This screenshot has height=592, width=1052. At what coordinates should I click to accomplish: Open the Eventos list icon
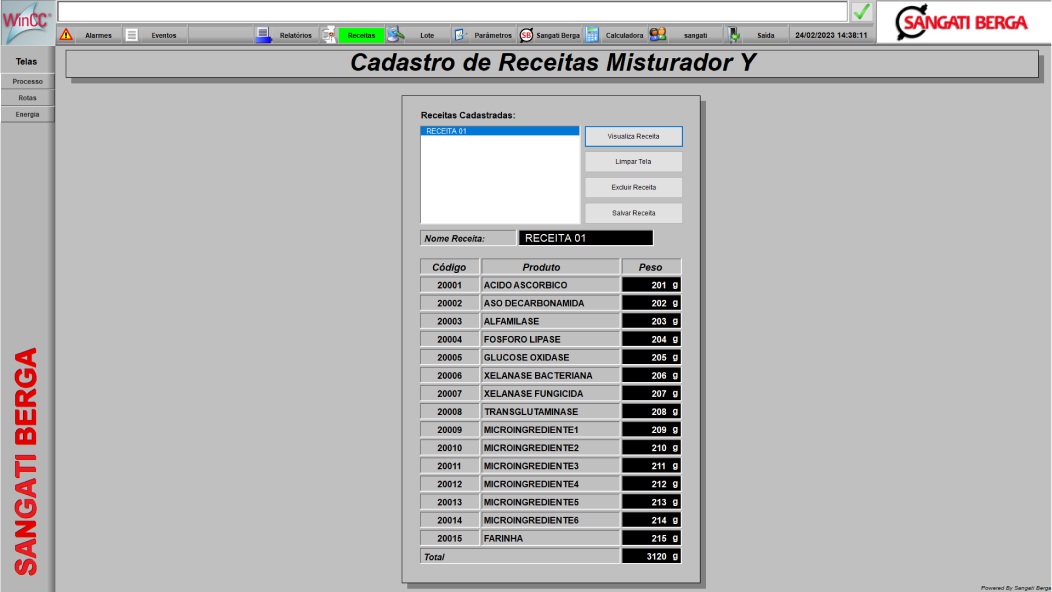[132, 35]
